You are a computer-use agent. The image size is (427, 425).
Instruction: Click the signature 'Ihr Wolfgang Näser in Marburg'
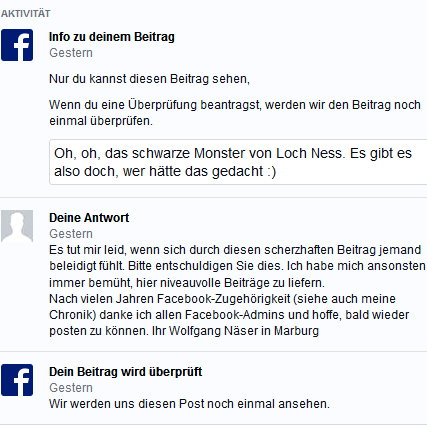[235, 331]
